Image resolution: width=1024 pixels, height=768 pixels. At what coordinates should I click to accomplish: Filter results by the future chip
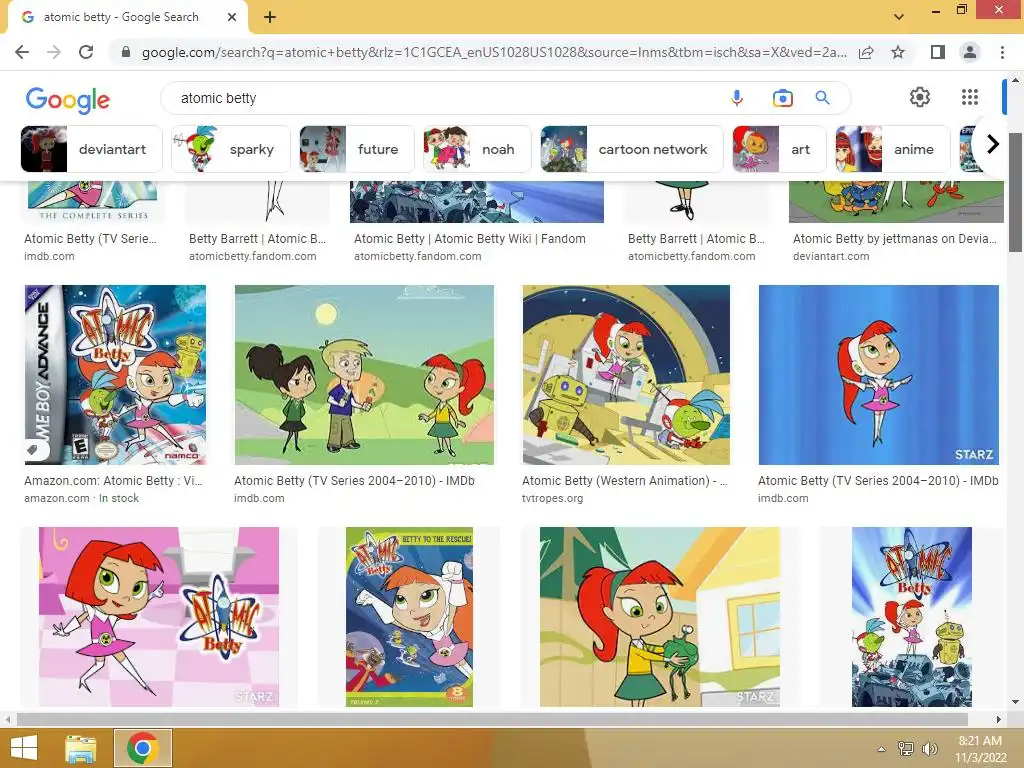(357, 149)
